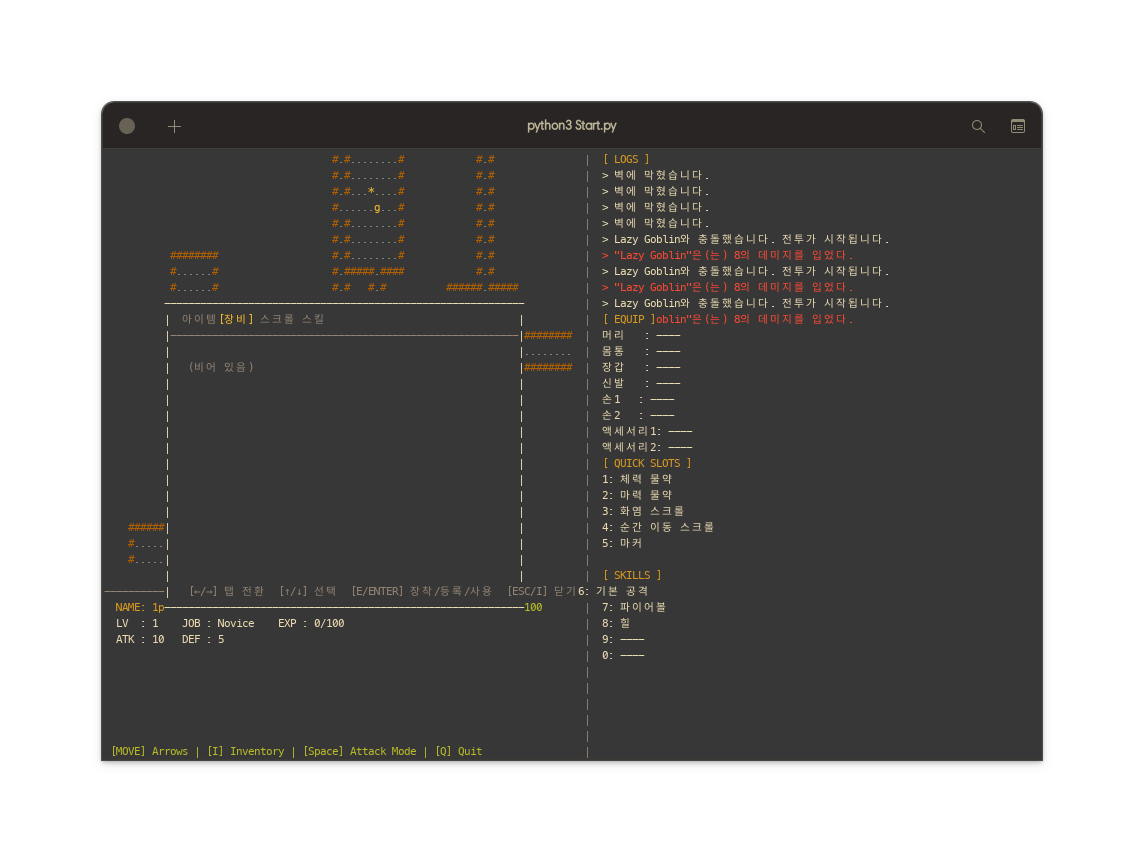Open a new terminal tab with plus icon
Viewport: 1144px width, 862px height.
[x=174, y=126]
